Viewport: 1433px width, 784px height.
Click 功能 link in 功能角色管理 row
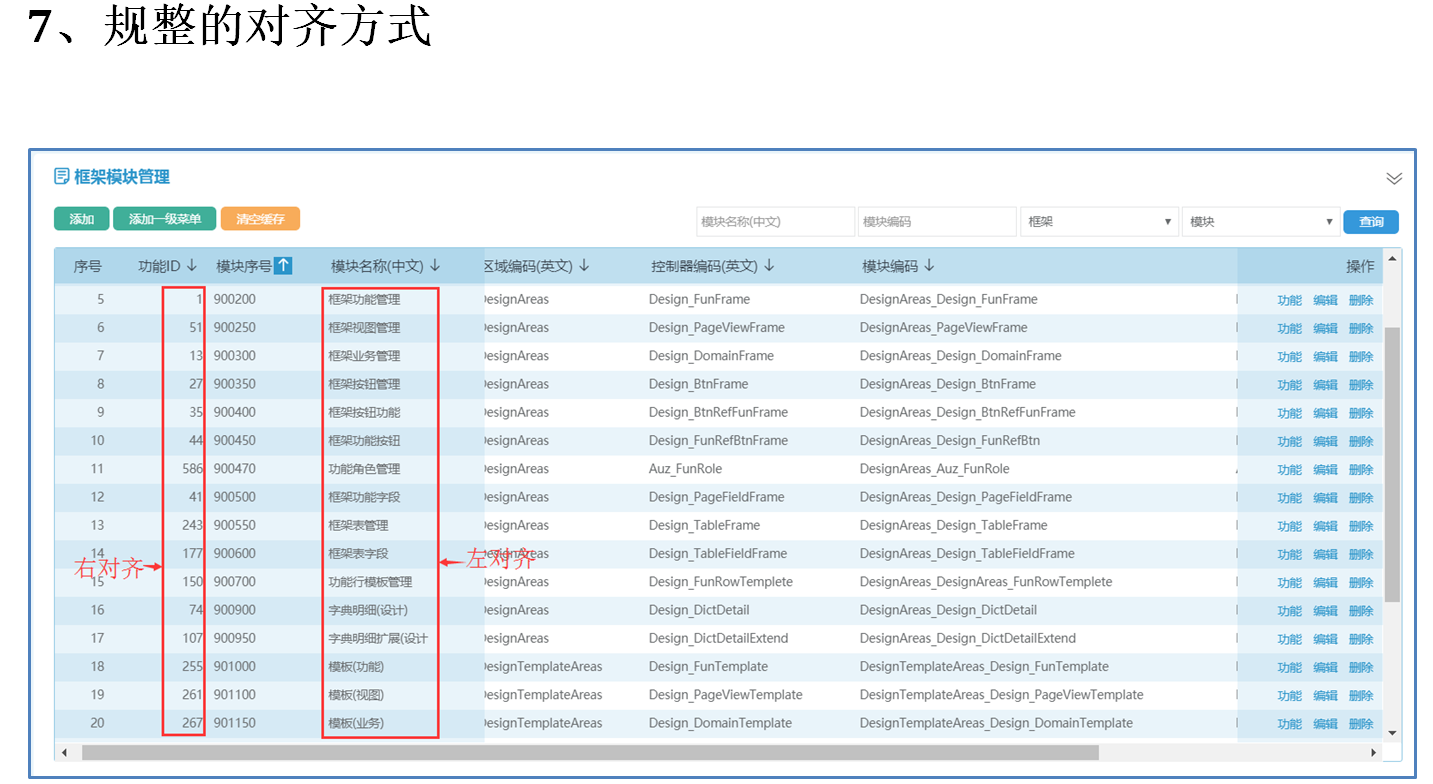pyautogui.click(x=1289, y=469)
